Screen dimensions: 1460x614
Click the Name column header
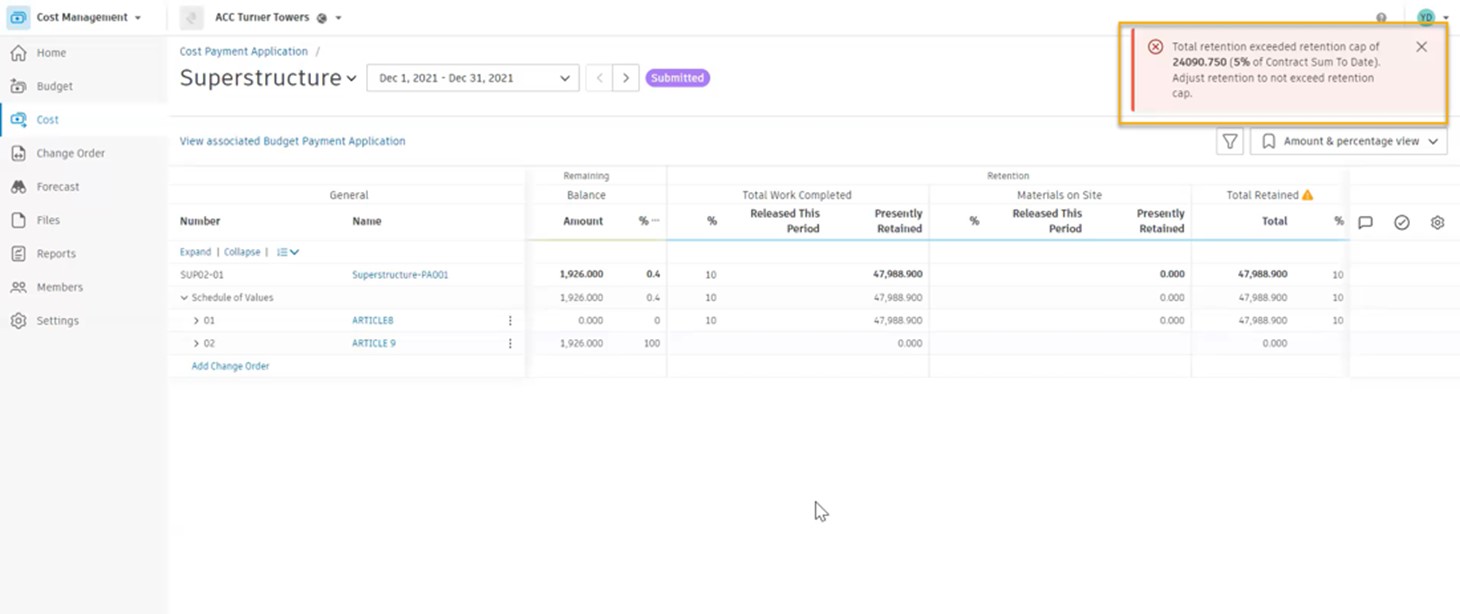pyautogui.click(x=367, y=221)
